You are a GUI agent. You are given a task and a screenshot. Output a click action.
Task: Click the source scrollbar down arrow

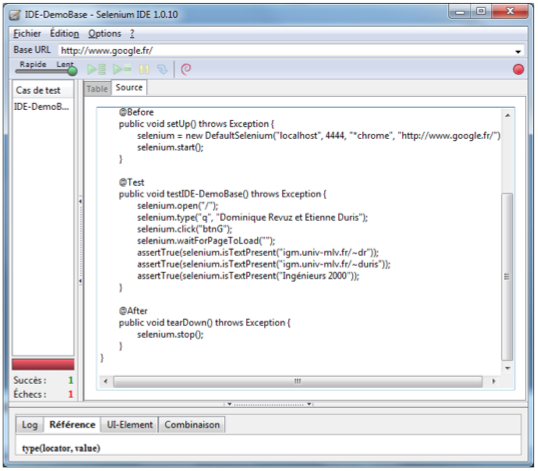[x=507, y=368]
